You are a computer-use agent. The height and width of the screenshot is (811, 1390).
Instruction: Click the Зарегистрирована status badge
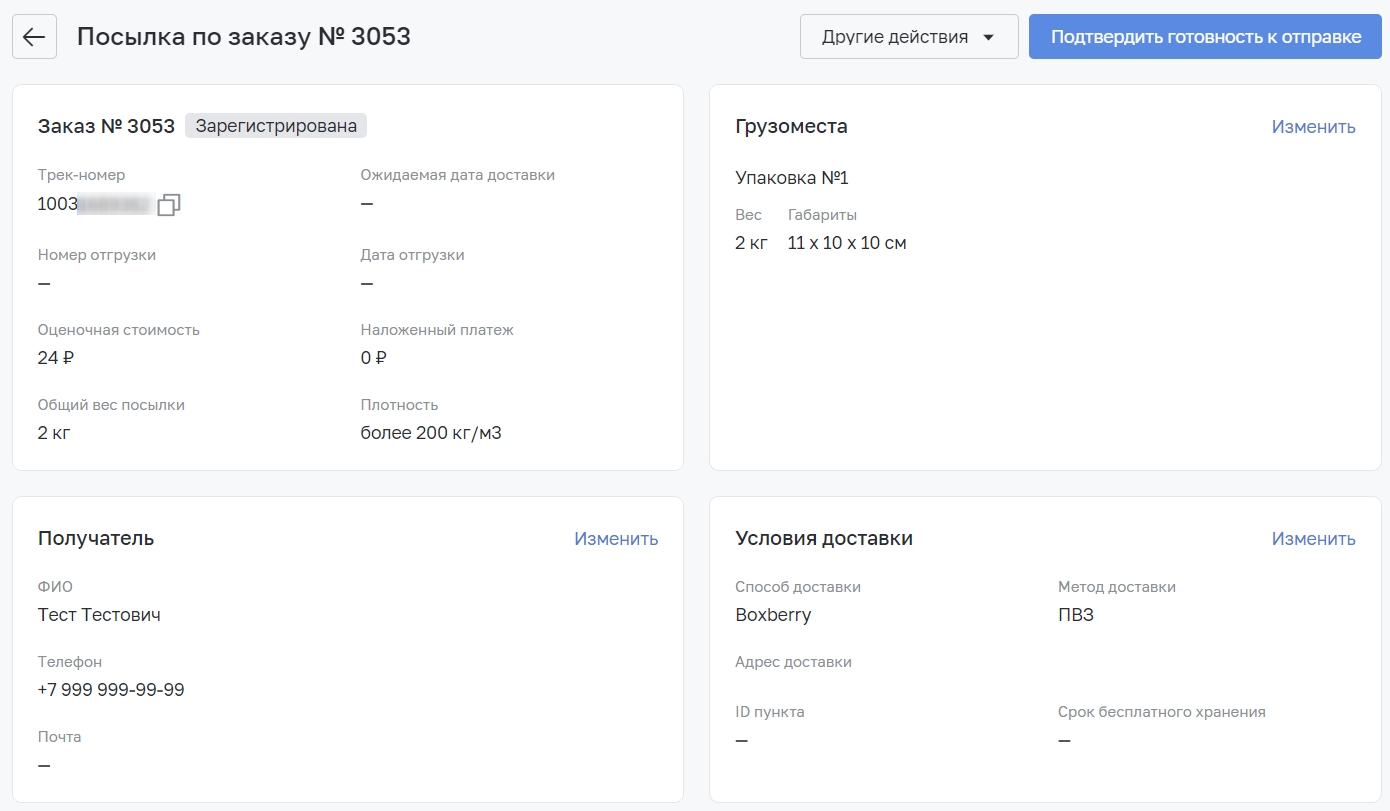coord(276,126)
